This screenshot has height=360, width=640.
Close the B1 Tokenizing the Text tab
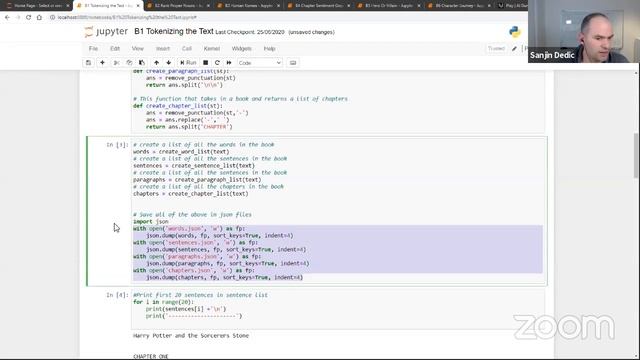tap(138, 6)
